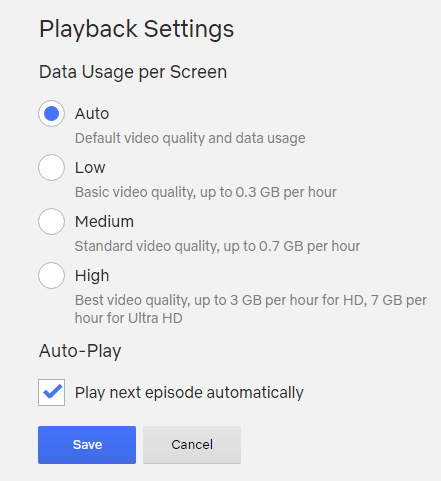Click 'Best video quality, up to 3 GB' text
441x481 pixels.
[x=251, y=300]
